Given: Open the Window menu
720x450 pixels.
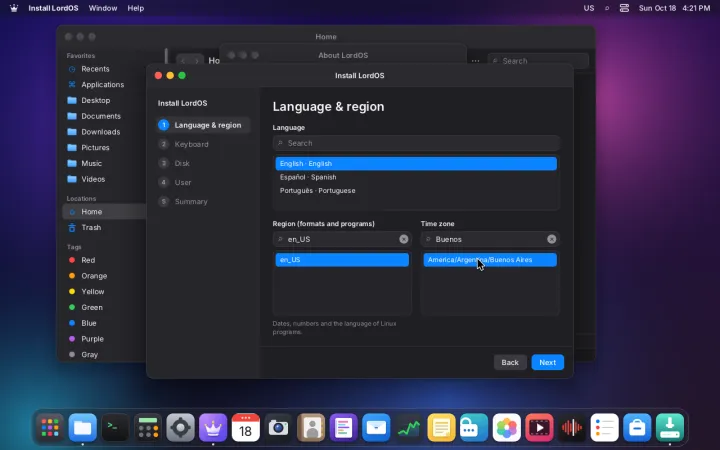Looking at the screenshot, I should 103,8.
